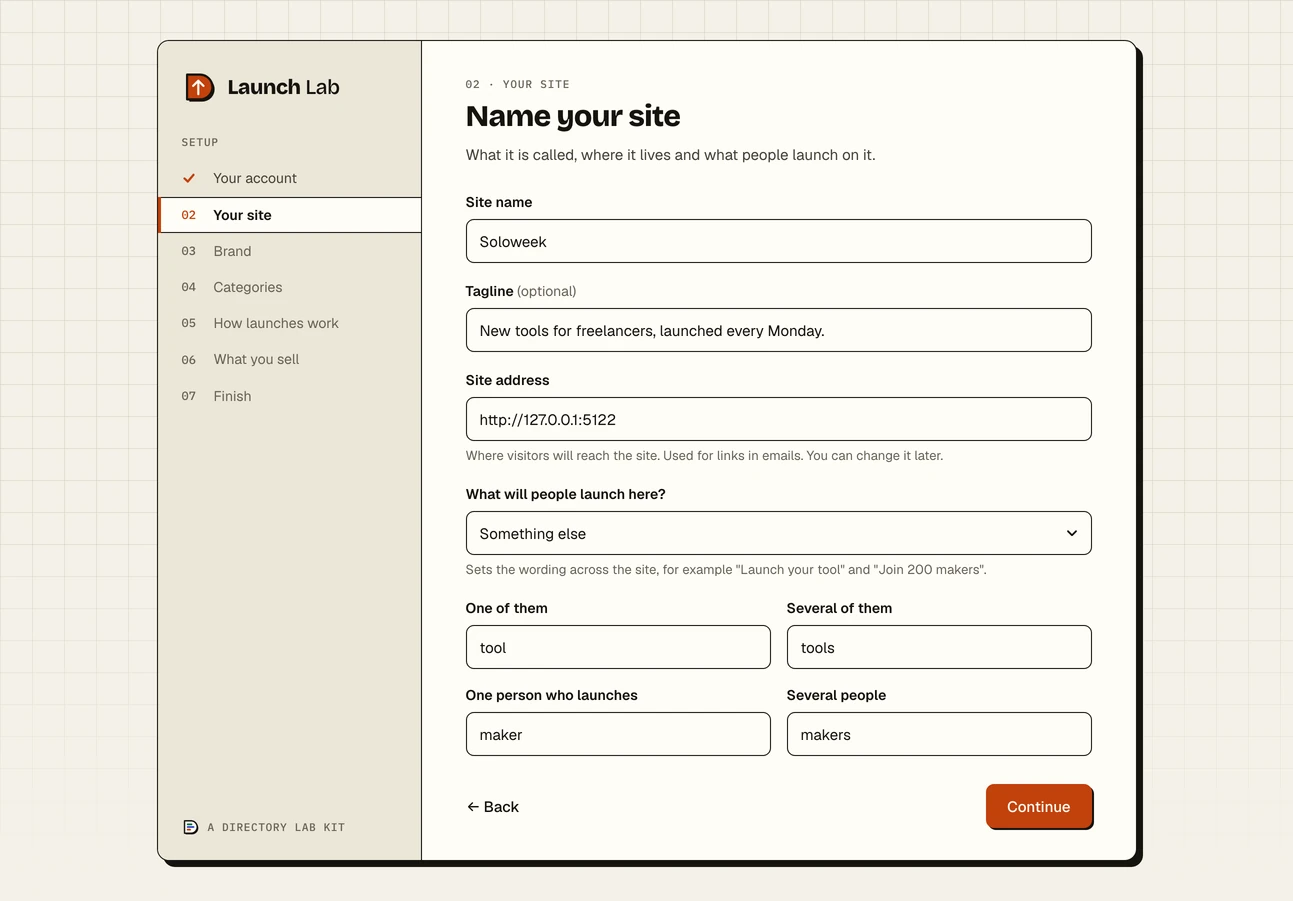Click the Tagline (optional) label

click(521, 291)
